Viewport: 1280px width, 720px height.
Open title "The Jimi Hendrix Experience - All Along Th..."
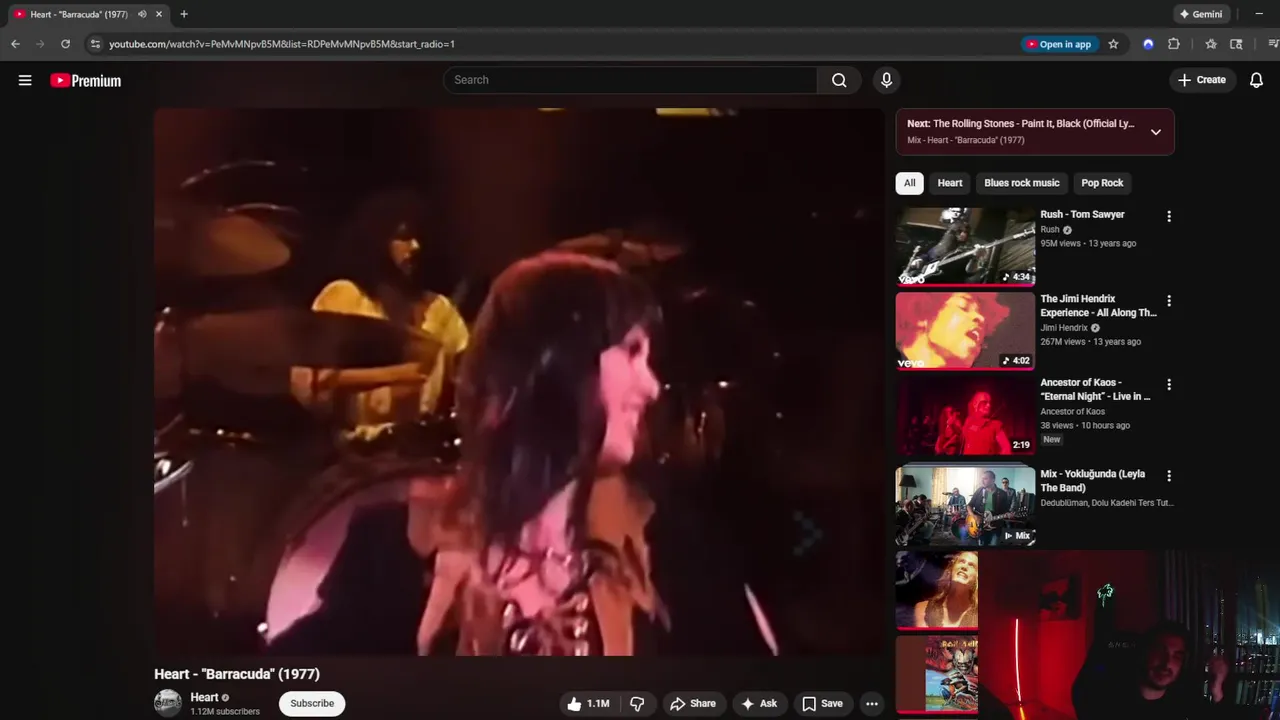click(x=1098, y=305)
